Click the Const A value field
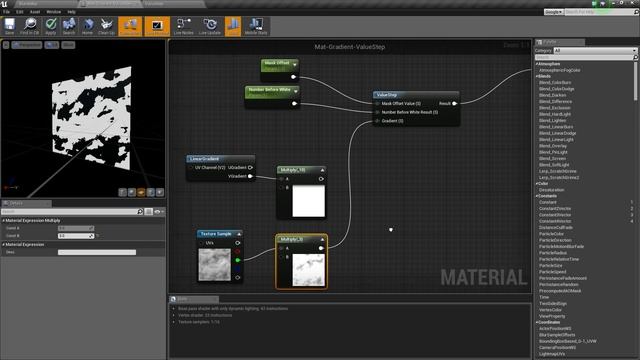The image size is (640, 360). pyautogui.click(x=76, y=228)
